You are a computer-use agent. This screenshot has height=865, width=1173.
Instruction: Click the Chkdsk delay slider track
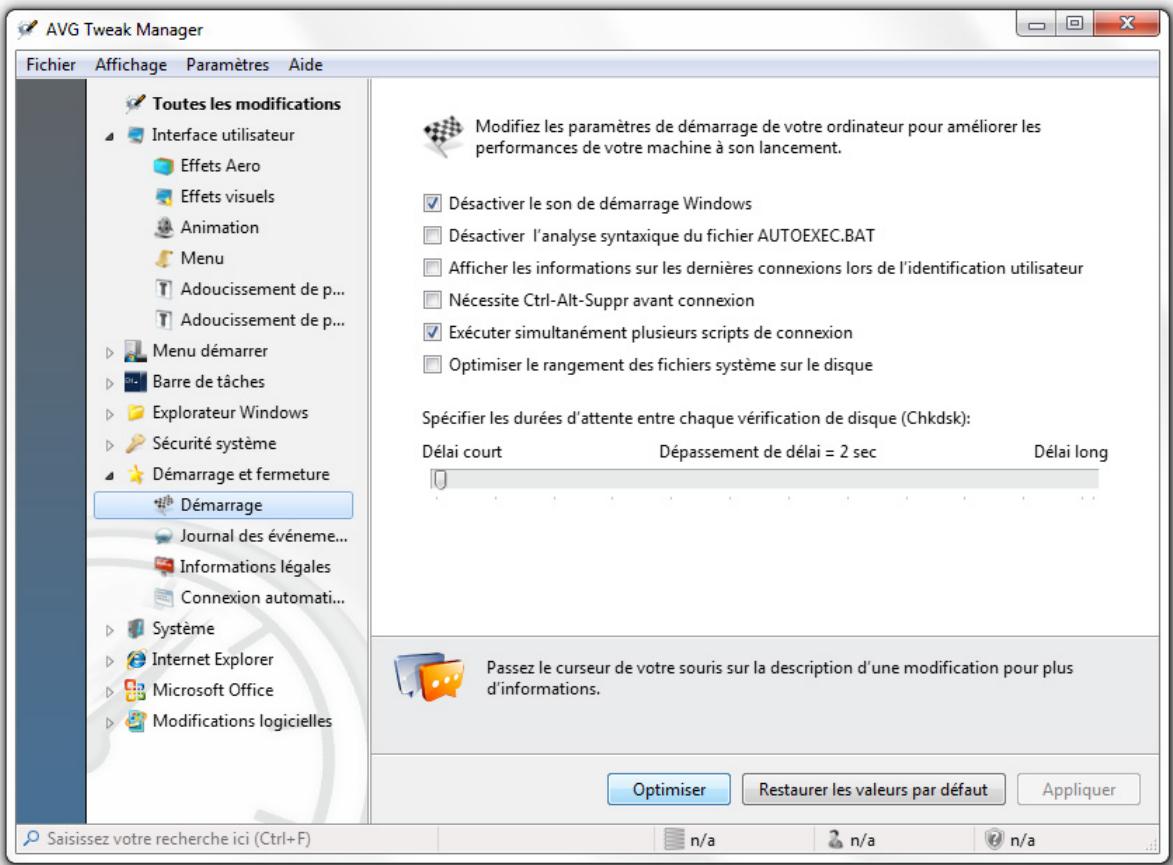coord(765,479)
